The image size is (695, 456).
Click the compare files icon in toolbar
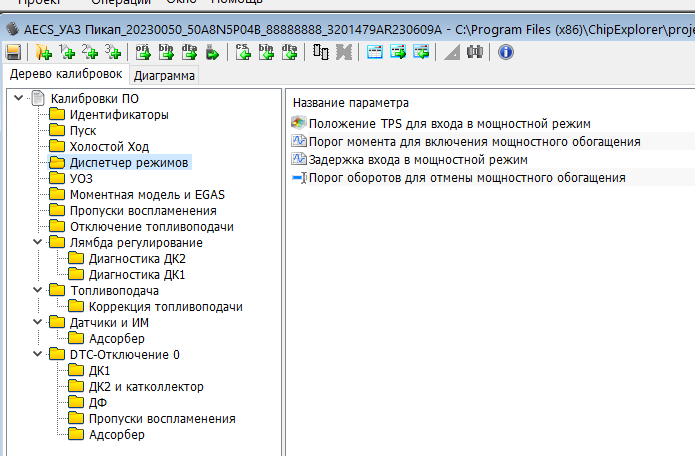[321, 52]
